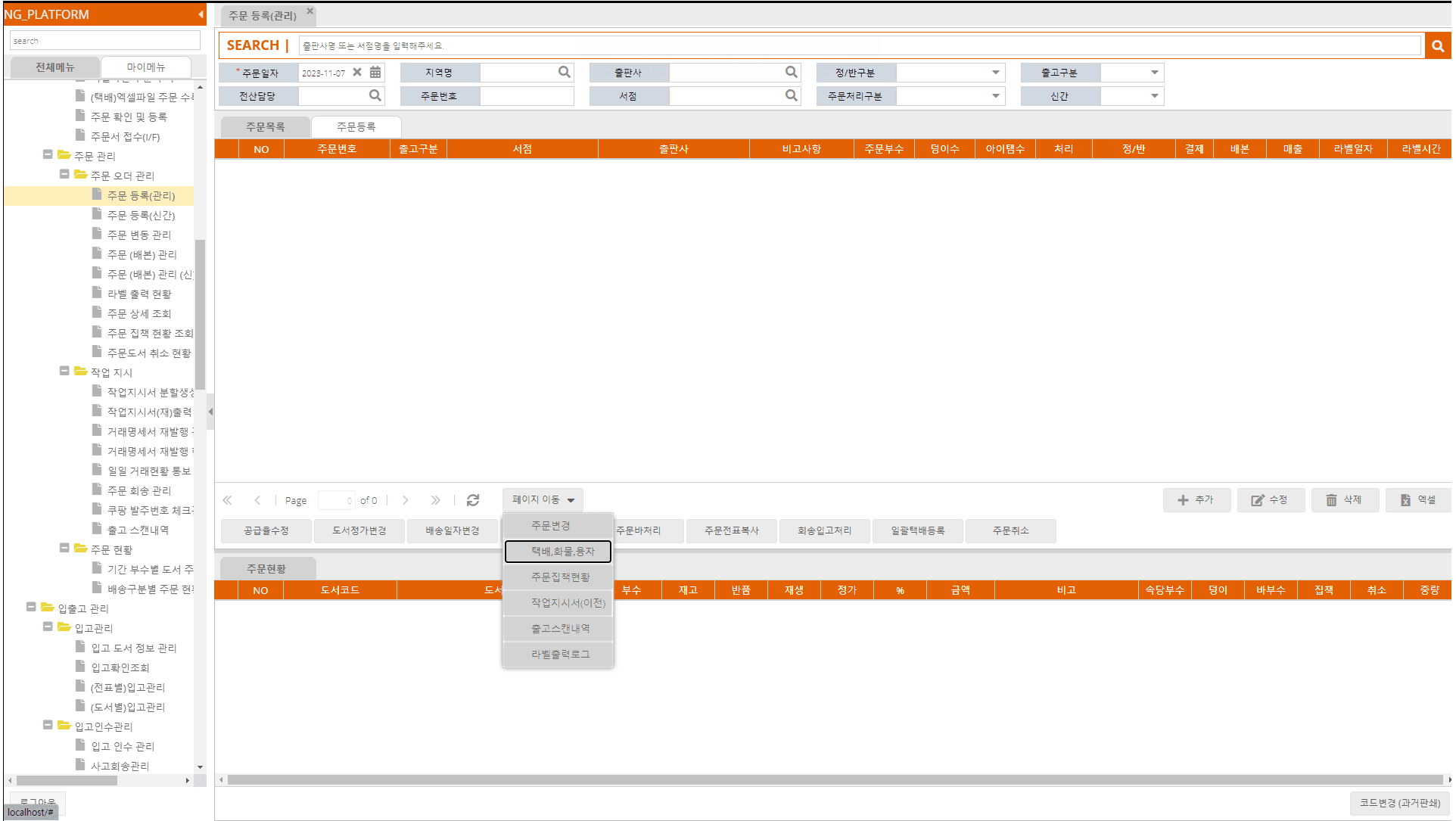Screen dimensions: 1456x821
Task: Expand the 출고구분 combo box
Action: [x=1154, y=73]
